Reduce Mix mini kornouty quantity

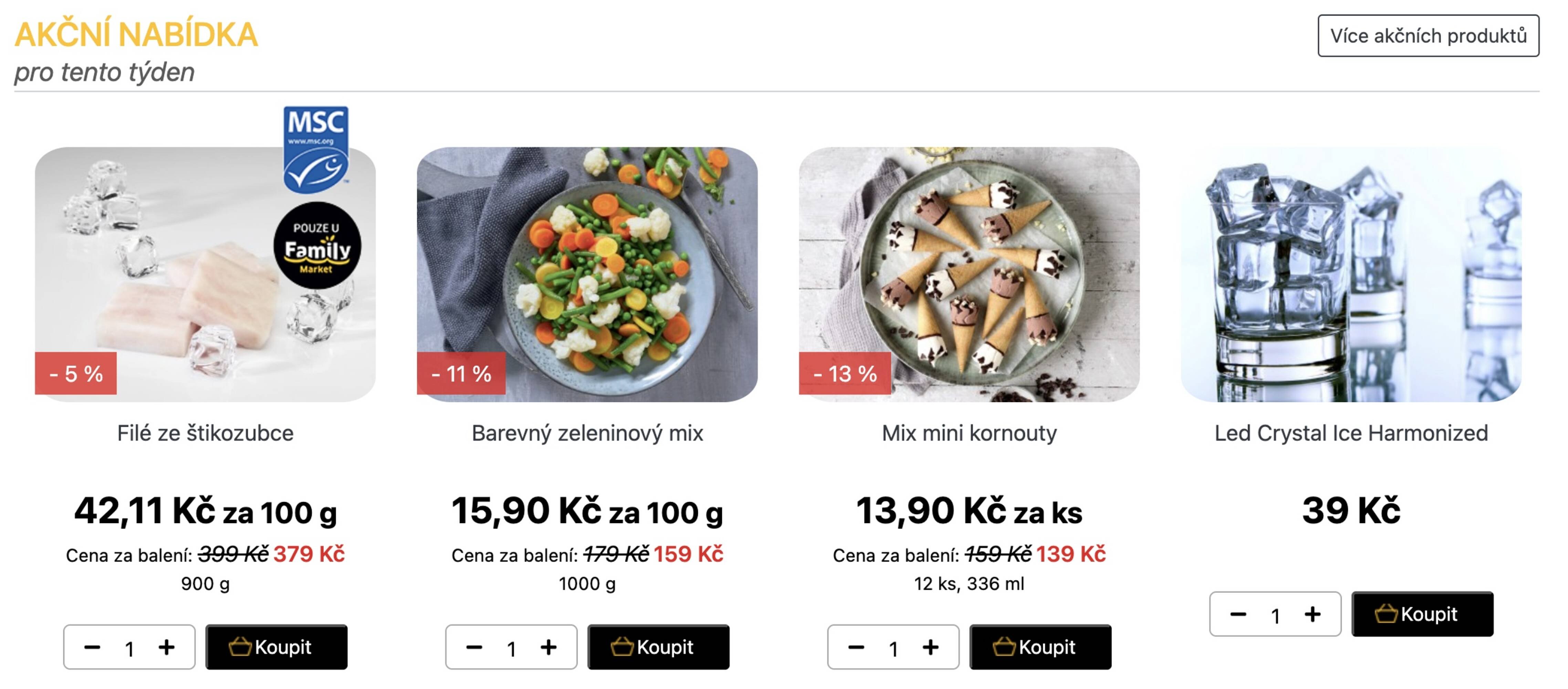tap(856, 647)
